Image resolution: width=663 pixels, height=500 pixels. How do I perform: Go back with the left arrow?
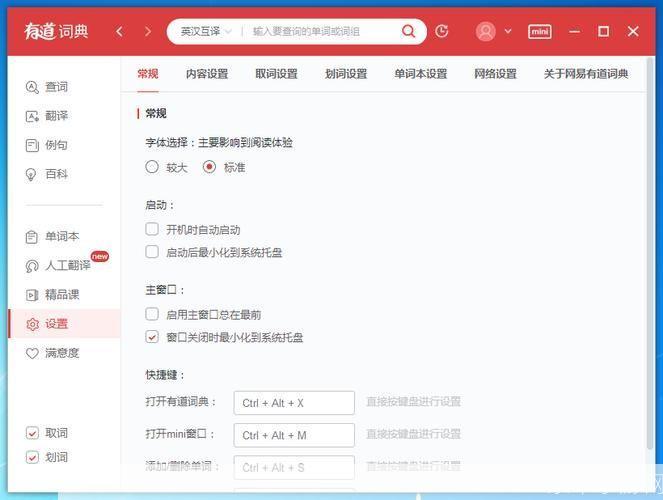point(119,31)
